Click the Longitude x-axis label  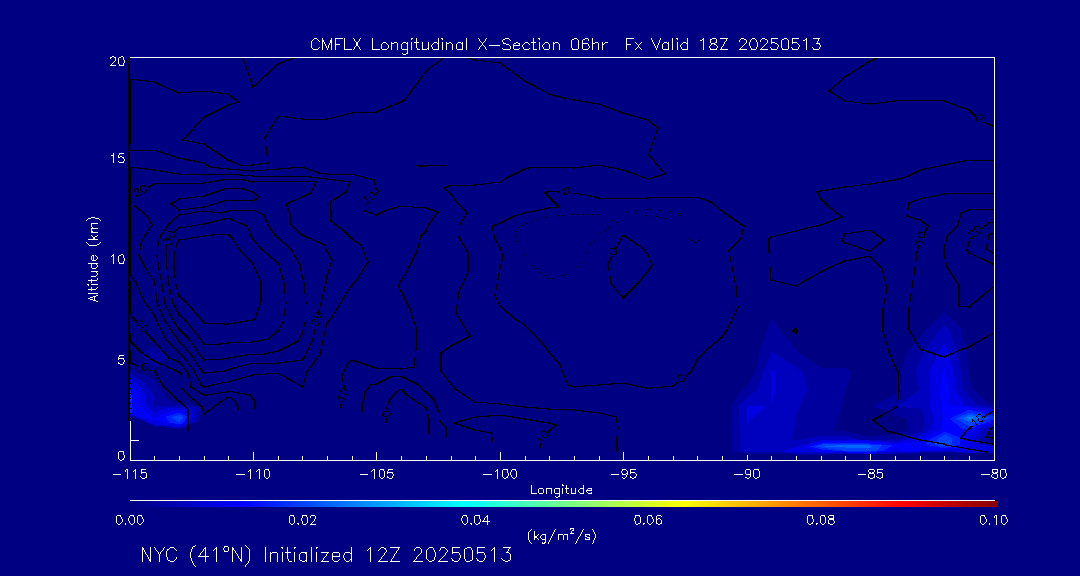click(561, 490)
